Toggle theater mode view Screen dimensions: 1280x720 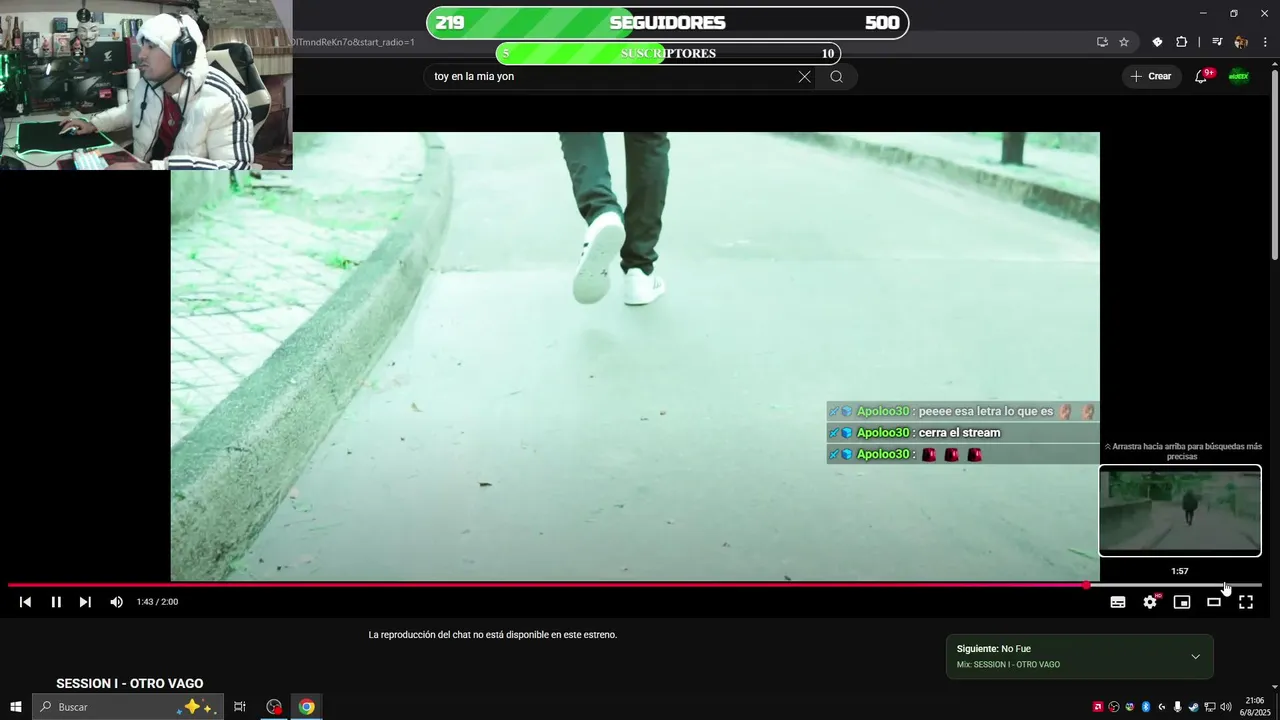point(1214,602)
